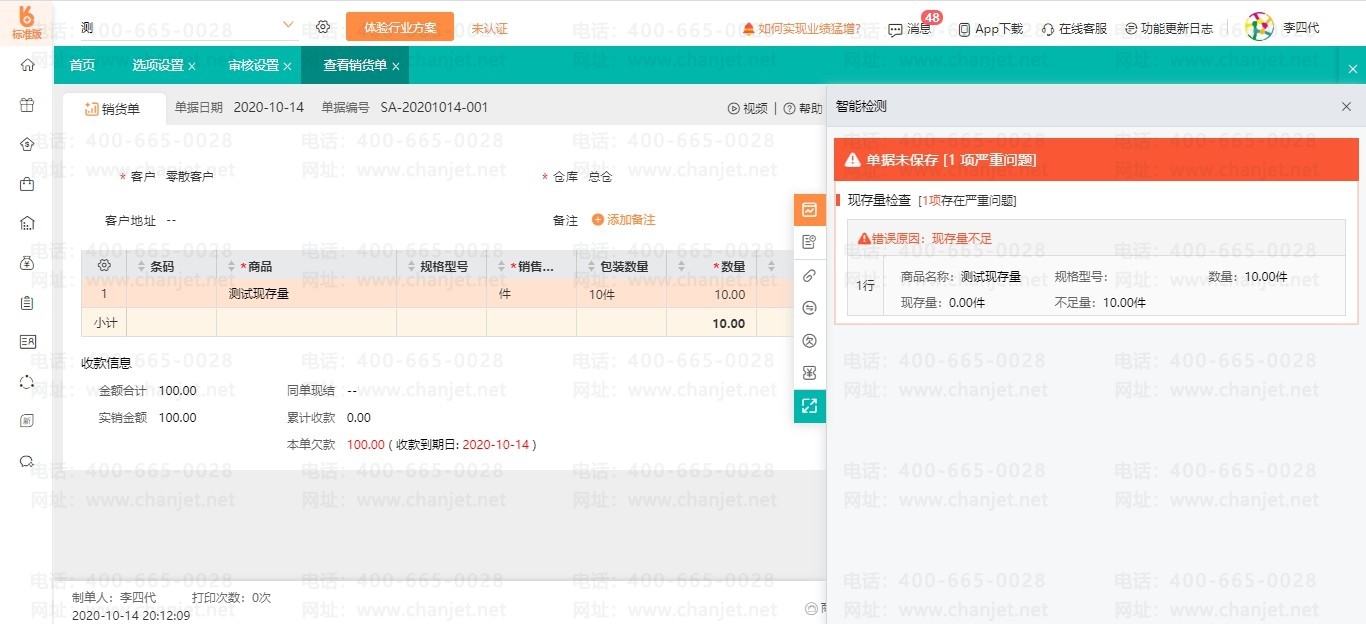Click the shopping bag icon in sidebar

[27, 184]
